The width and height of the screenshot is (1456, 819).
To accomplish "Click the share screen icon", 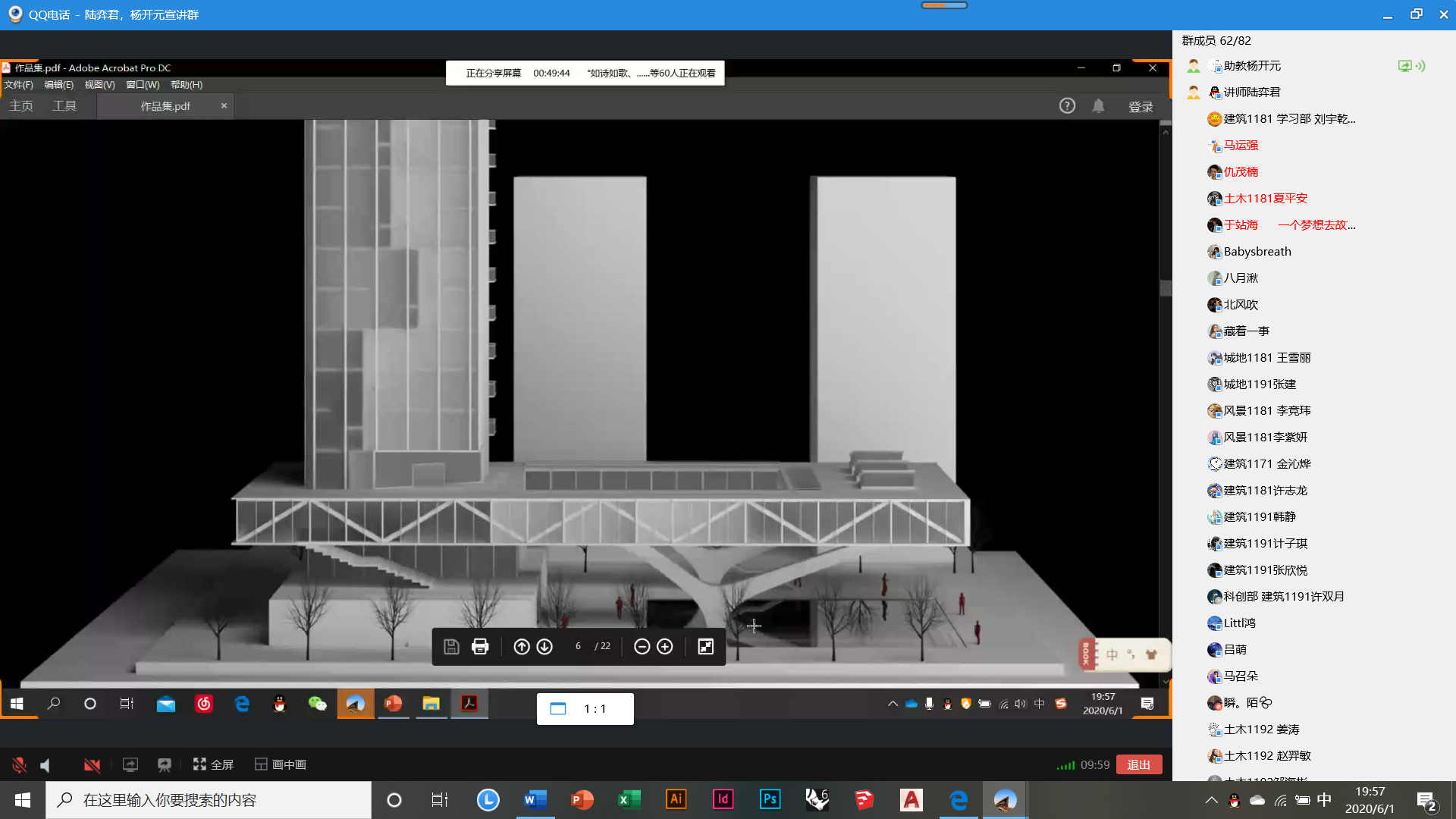I will tap(130, 765).
